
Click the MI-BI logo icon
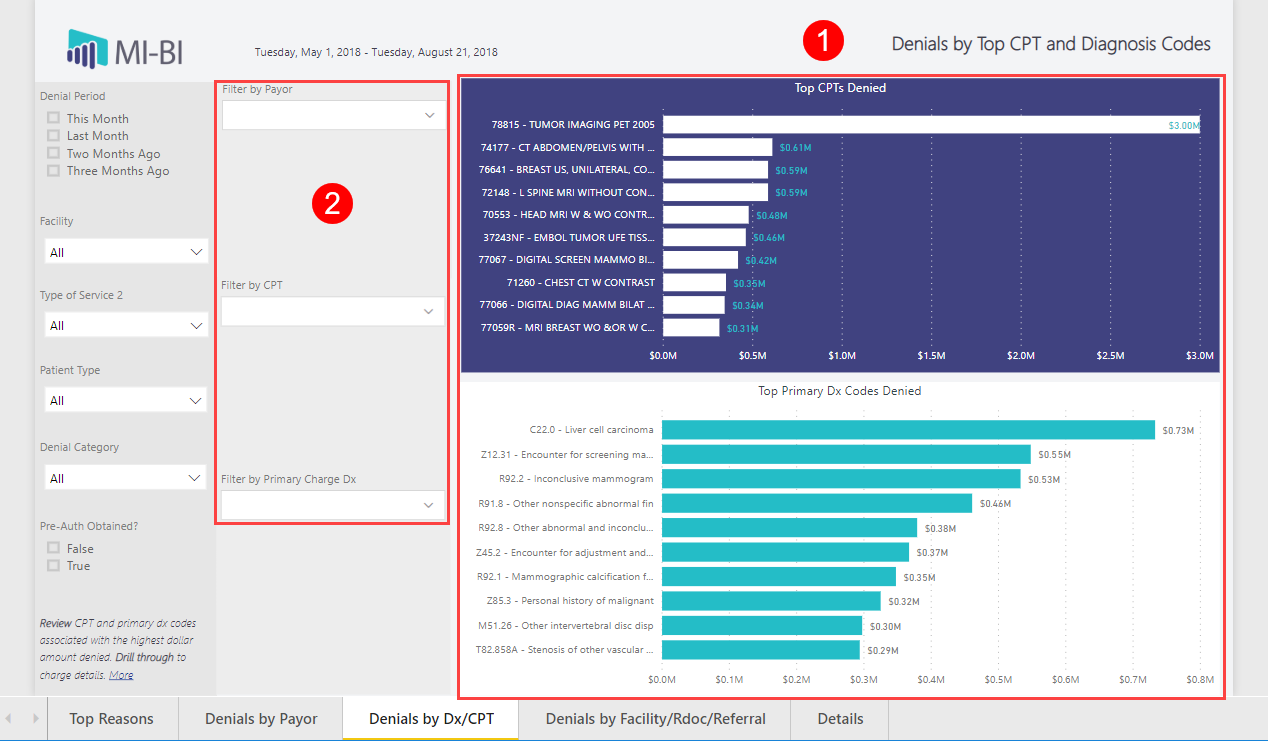coord(87,48)
